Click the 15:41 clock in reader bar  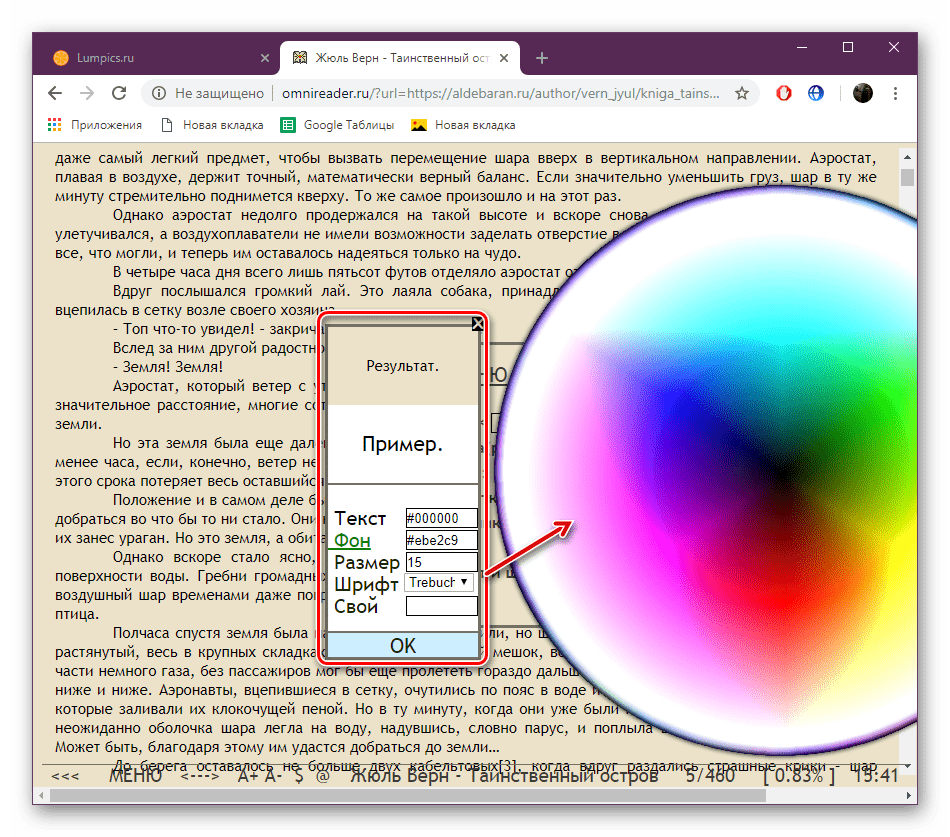(875, 776)
